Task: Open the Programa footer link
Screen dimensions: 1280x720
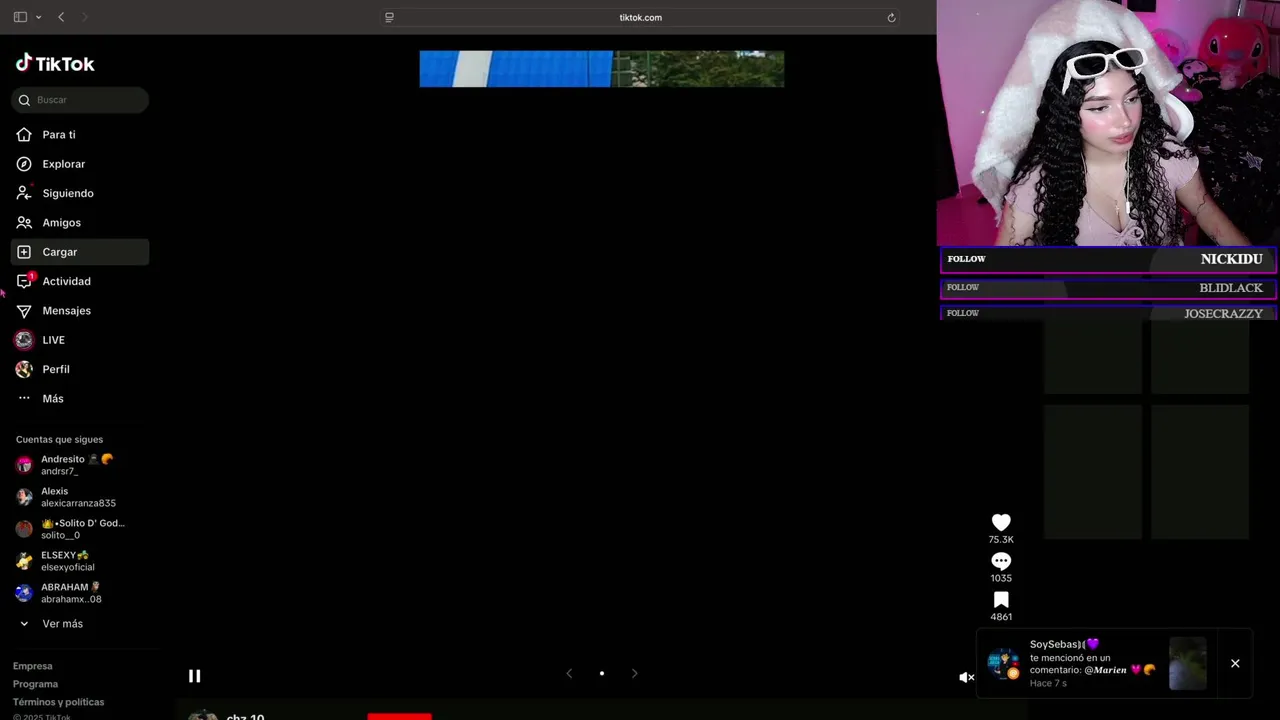Action: click(x=35, y=684)
